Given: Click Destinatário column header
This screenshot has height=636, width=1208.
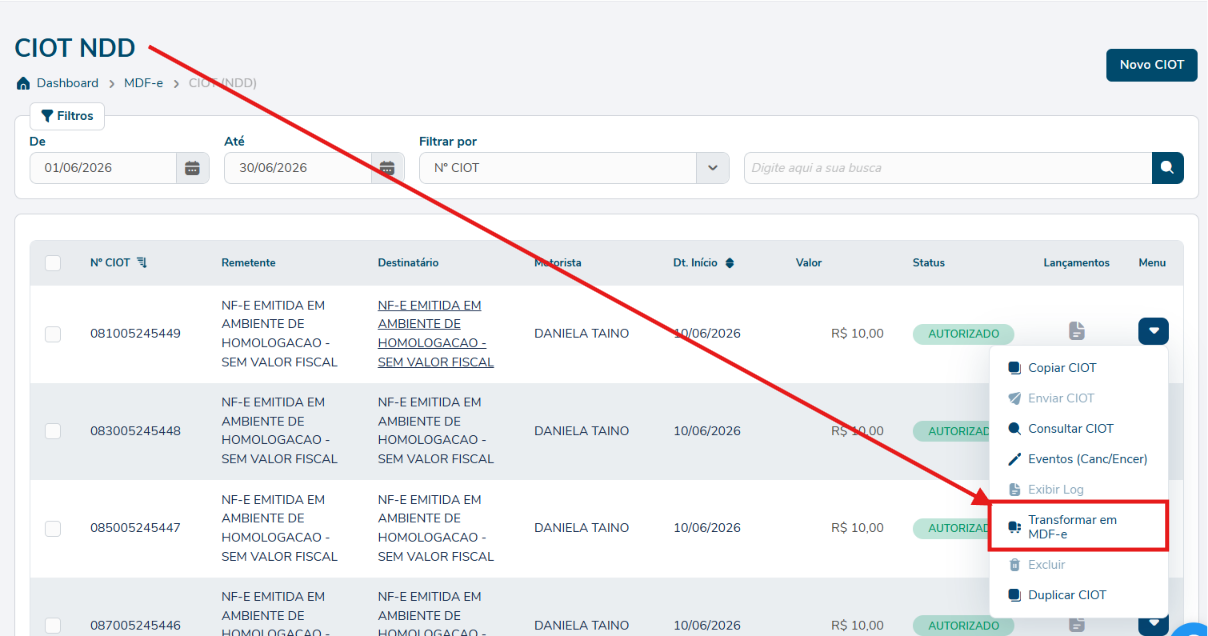Looking at the screenshot, I should (408, 263).
